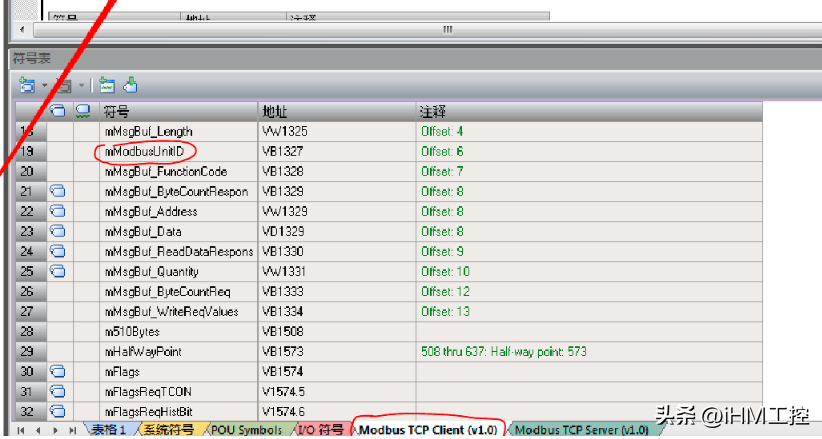Select the 系统符号 tab
Screen dimensions: 822x439
167,430
